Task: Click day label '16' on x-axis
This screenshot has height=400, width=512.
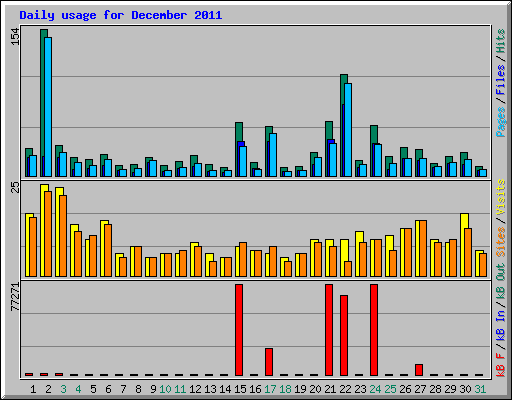Action: pyautogui.click(x=255, y=389)
